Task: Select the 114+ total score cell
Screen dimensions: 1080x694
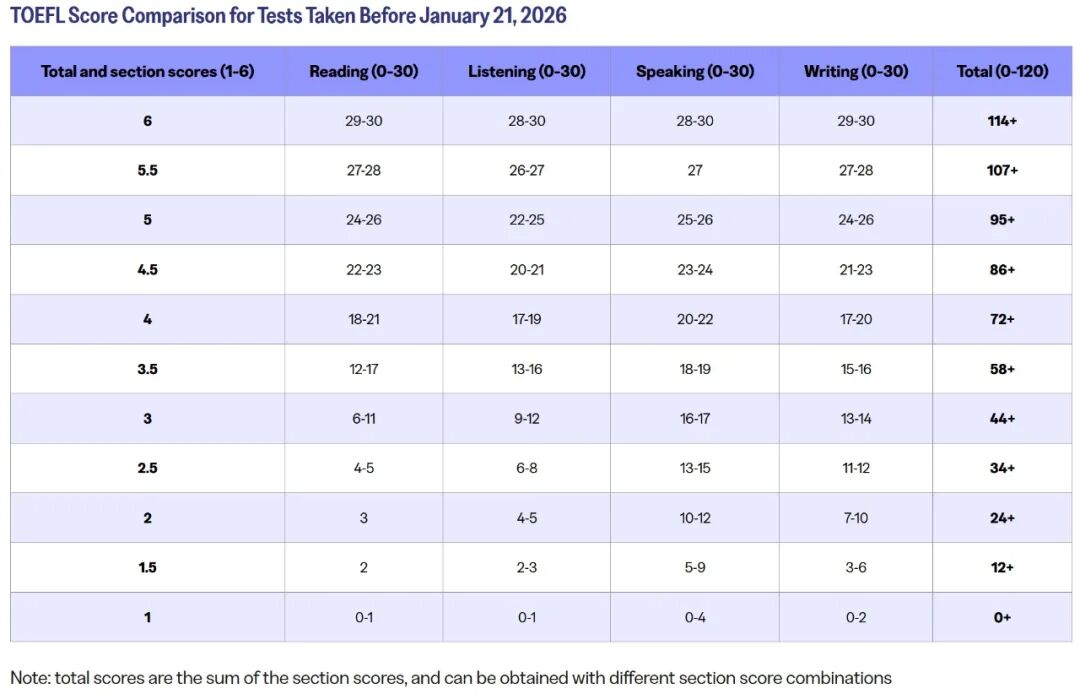Action: coord(1002,120)
